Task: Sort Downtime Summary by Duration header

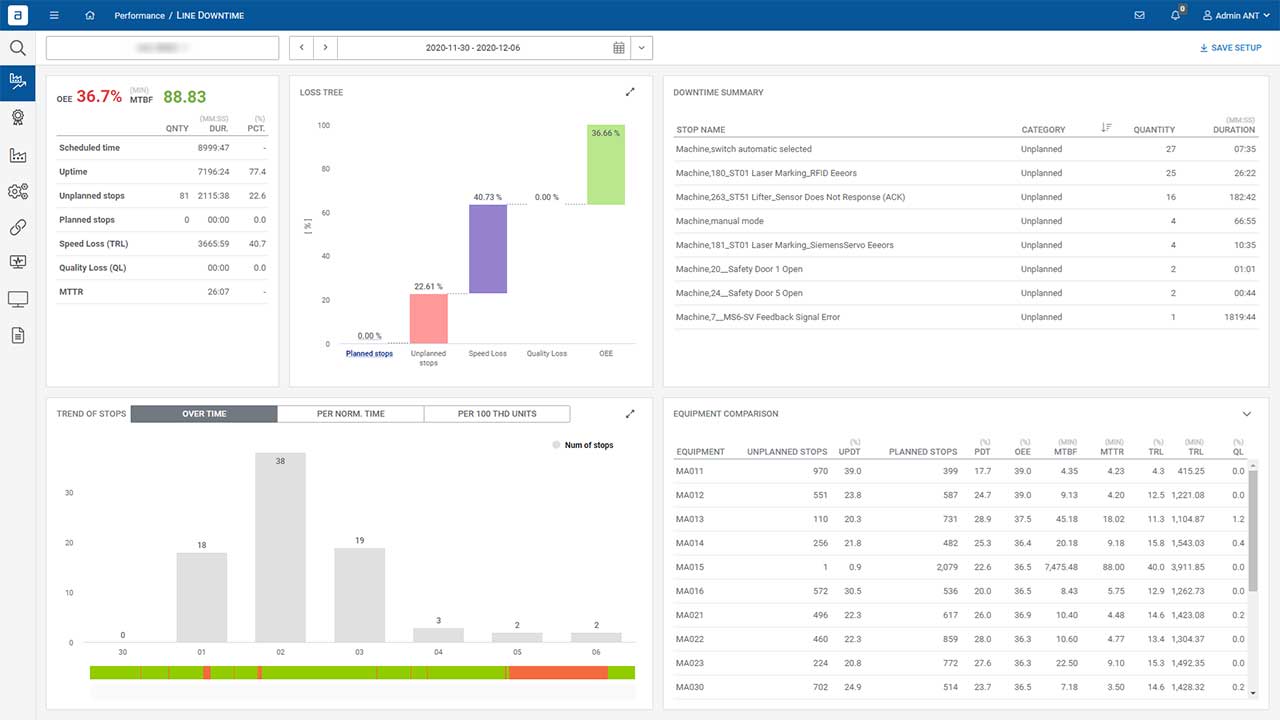Action: click(x=1234, y=130)
